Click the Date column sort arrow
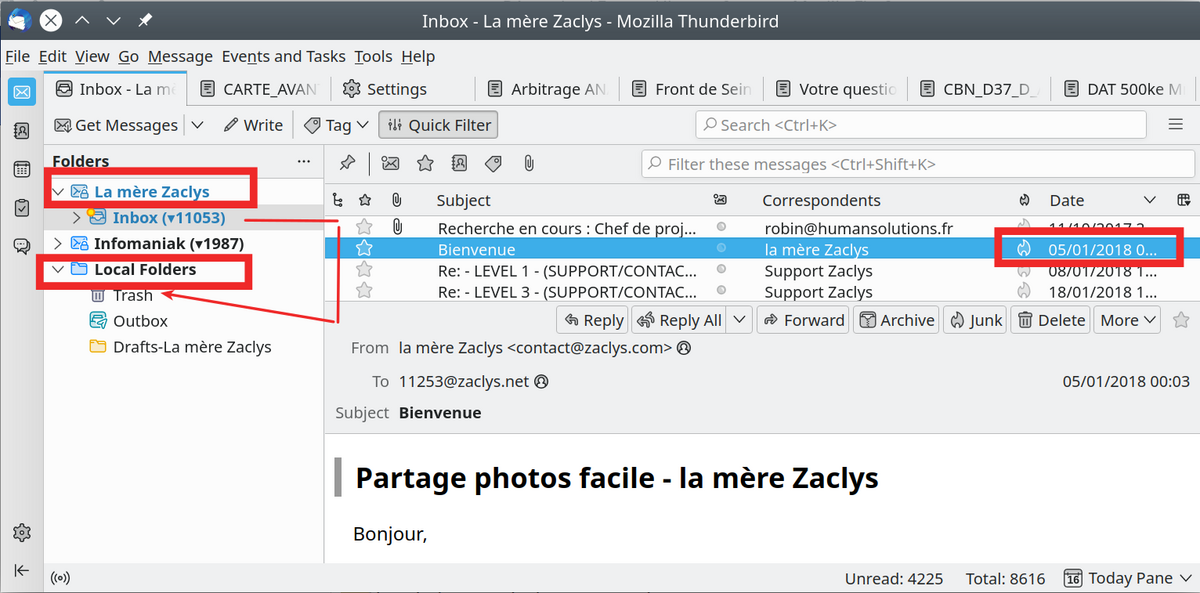 [x=1150, y=200]
